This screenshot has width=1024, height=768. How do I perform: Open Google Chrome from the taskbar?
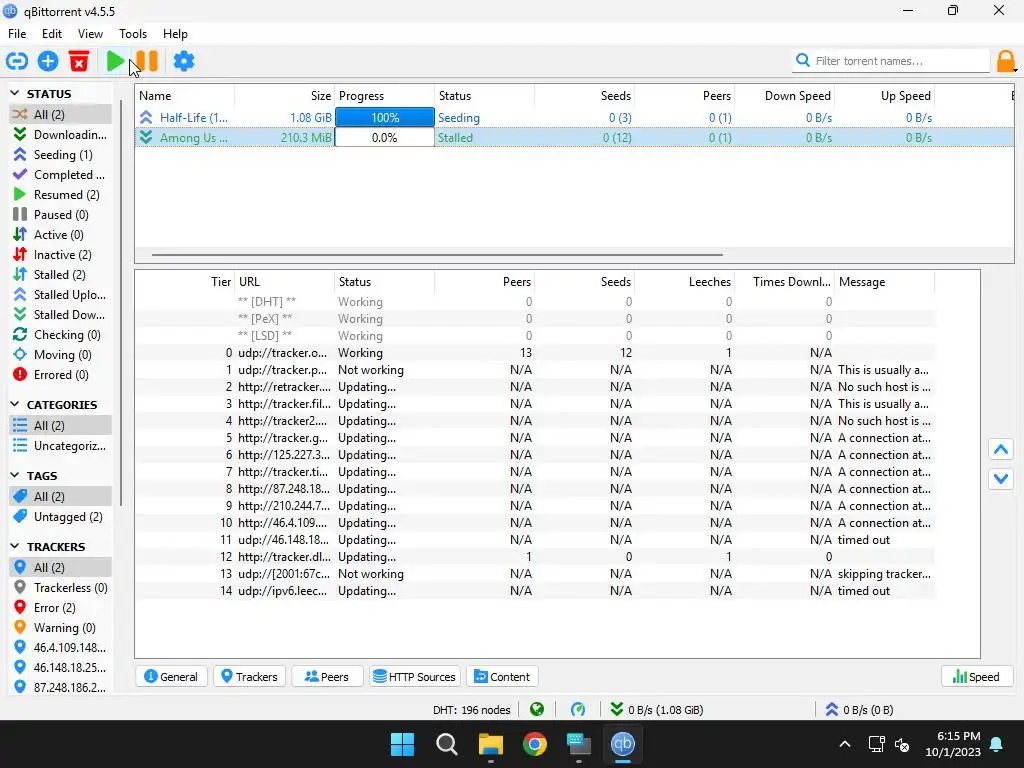point(535,744)
